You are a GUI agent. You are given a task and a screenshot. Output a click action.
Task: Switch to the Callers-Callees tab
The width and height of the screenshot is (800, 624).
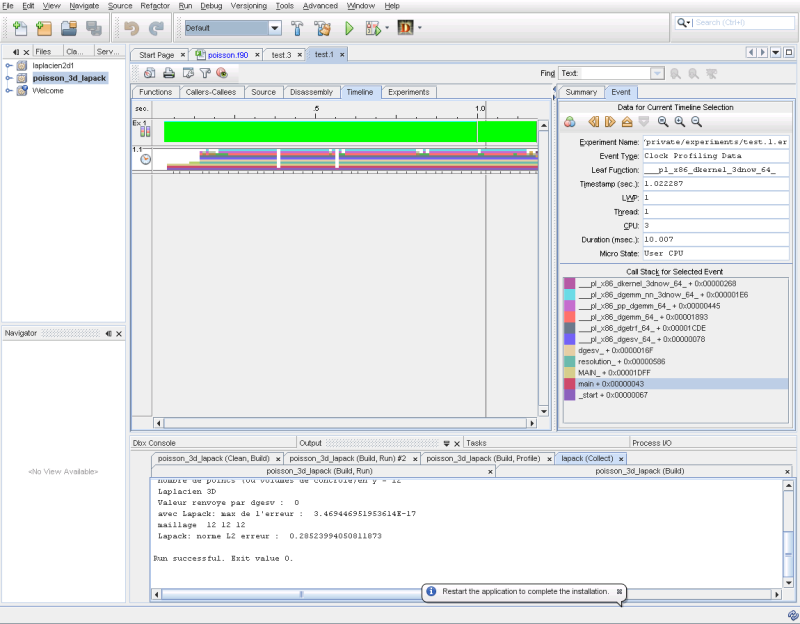tap(210, 92)
